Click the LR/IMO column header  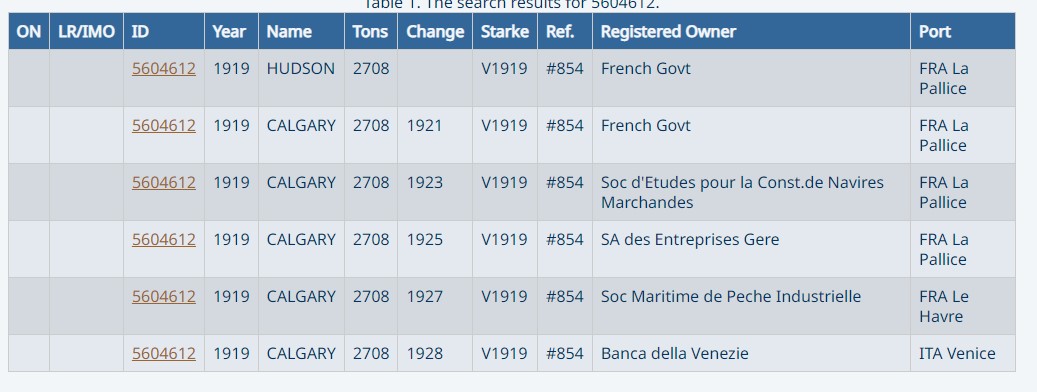(x=86, y=31)
